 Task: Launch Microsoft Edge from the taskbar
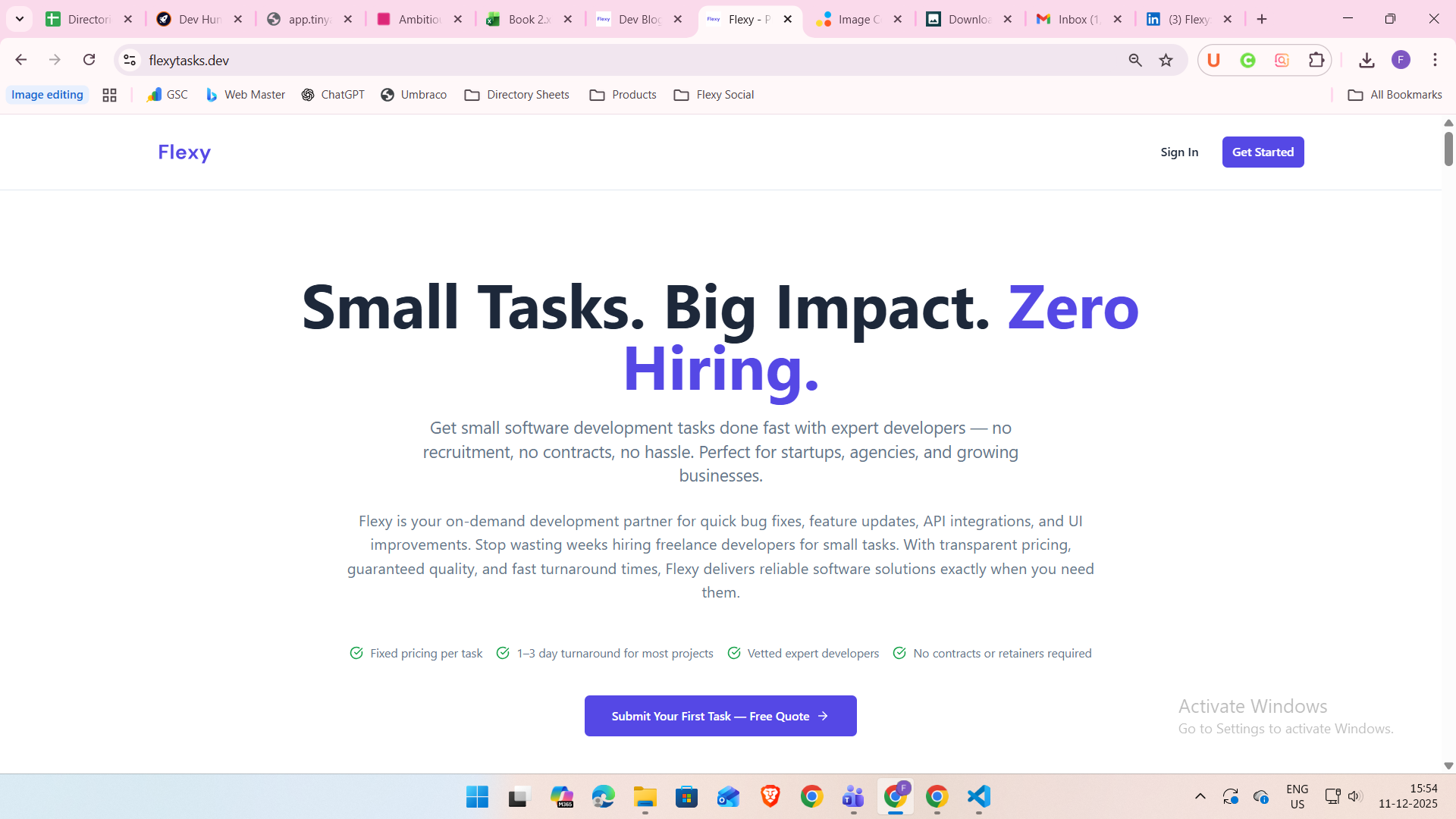tap(604, 797)
